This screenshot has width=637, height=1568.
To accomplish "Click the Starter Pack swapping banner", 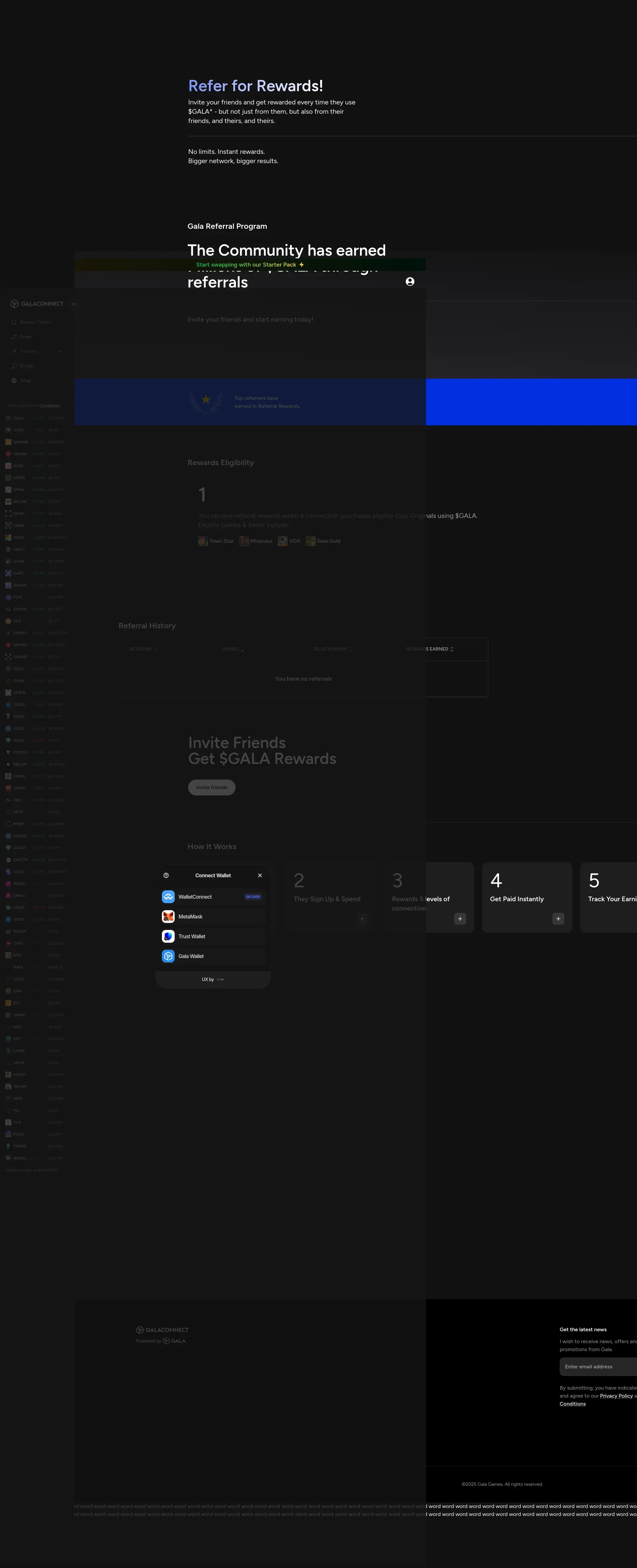I will tap(250, 265).
